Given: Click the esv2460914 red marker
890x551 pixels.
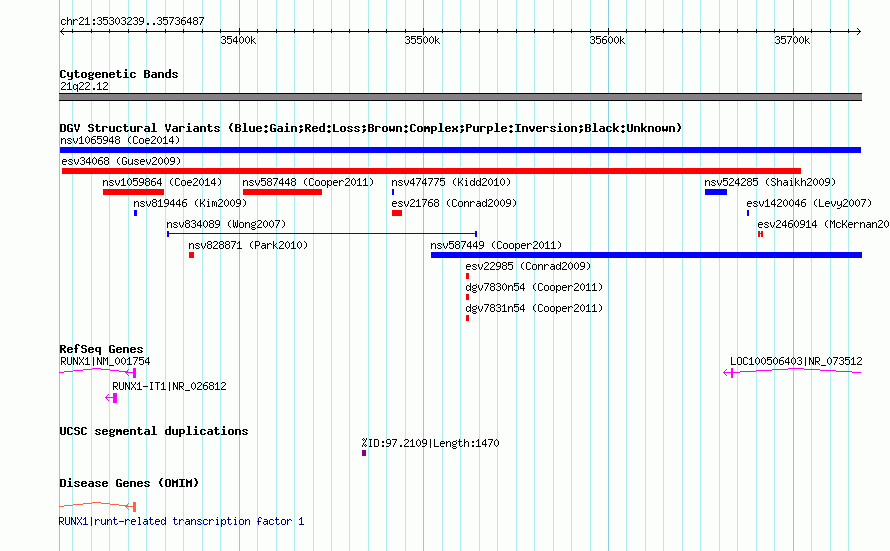Looking at the screenshot, I should click(761, 234).
